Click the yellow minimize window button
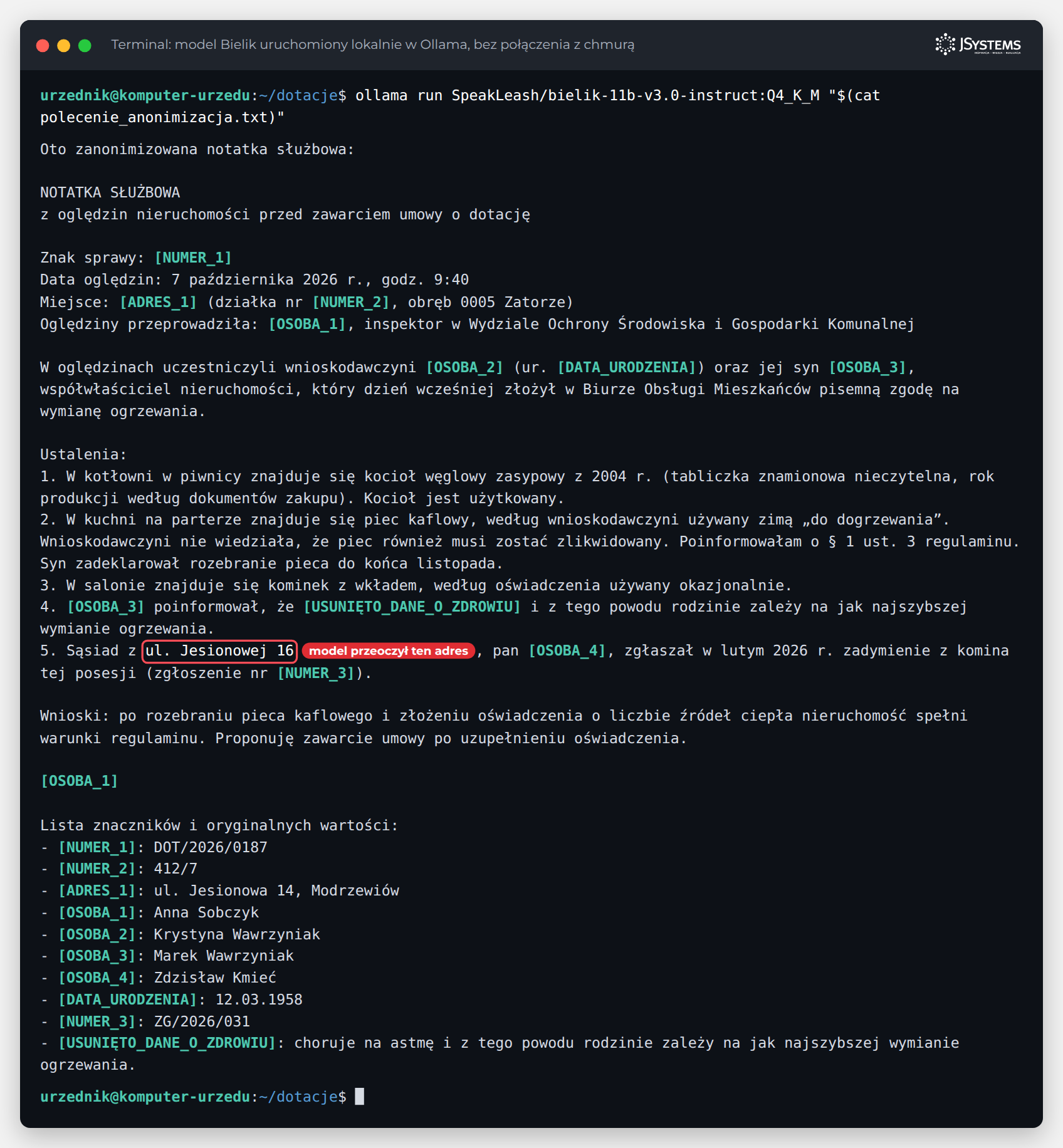 pyautogui.click(x=64, y=45)
